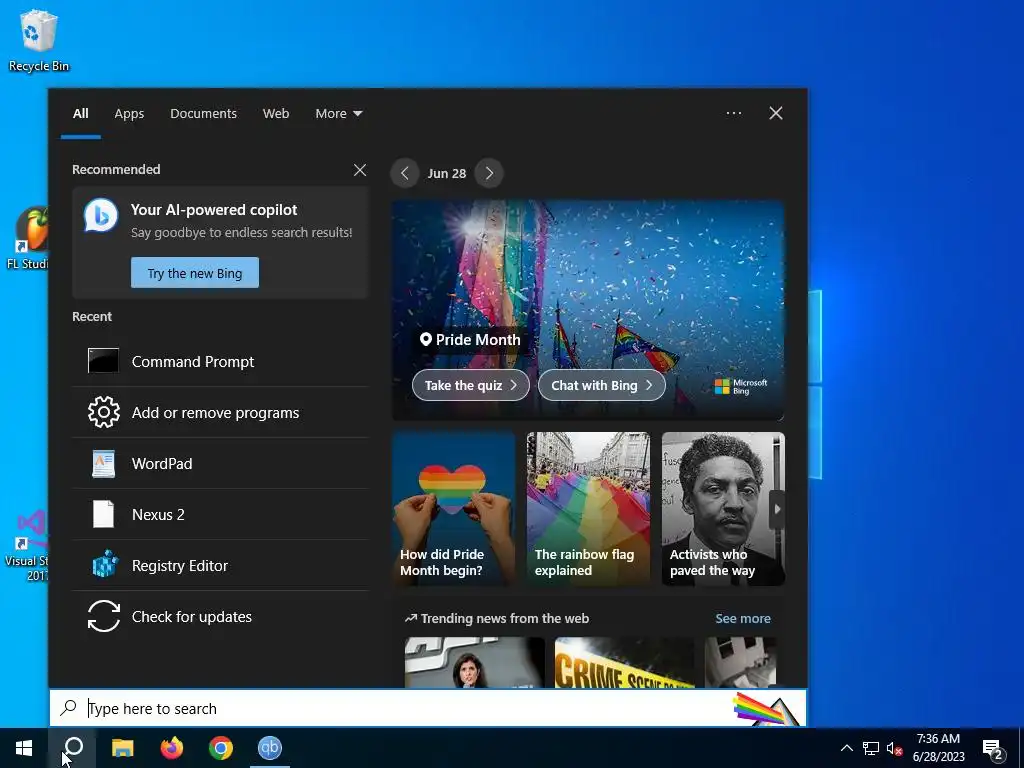Switch to the Apps tab
This screenshot has height=768, width=1024.
tap(129, 114)
